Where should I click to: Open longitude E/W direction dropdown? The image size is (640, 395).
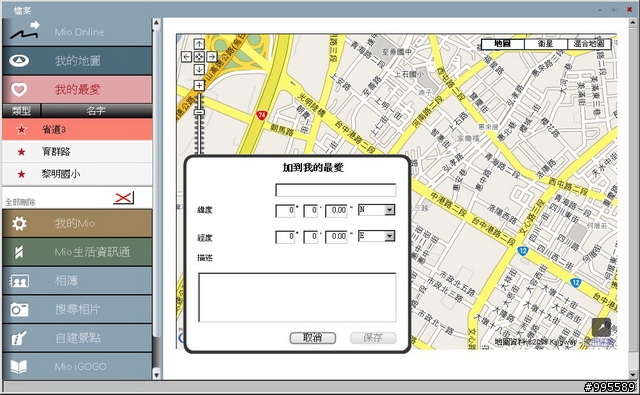pos(376,236)
